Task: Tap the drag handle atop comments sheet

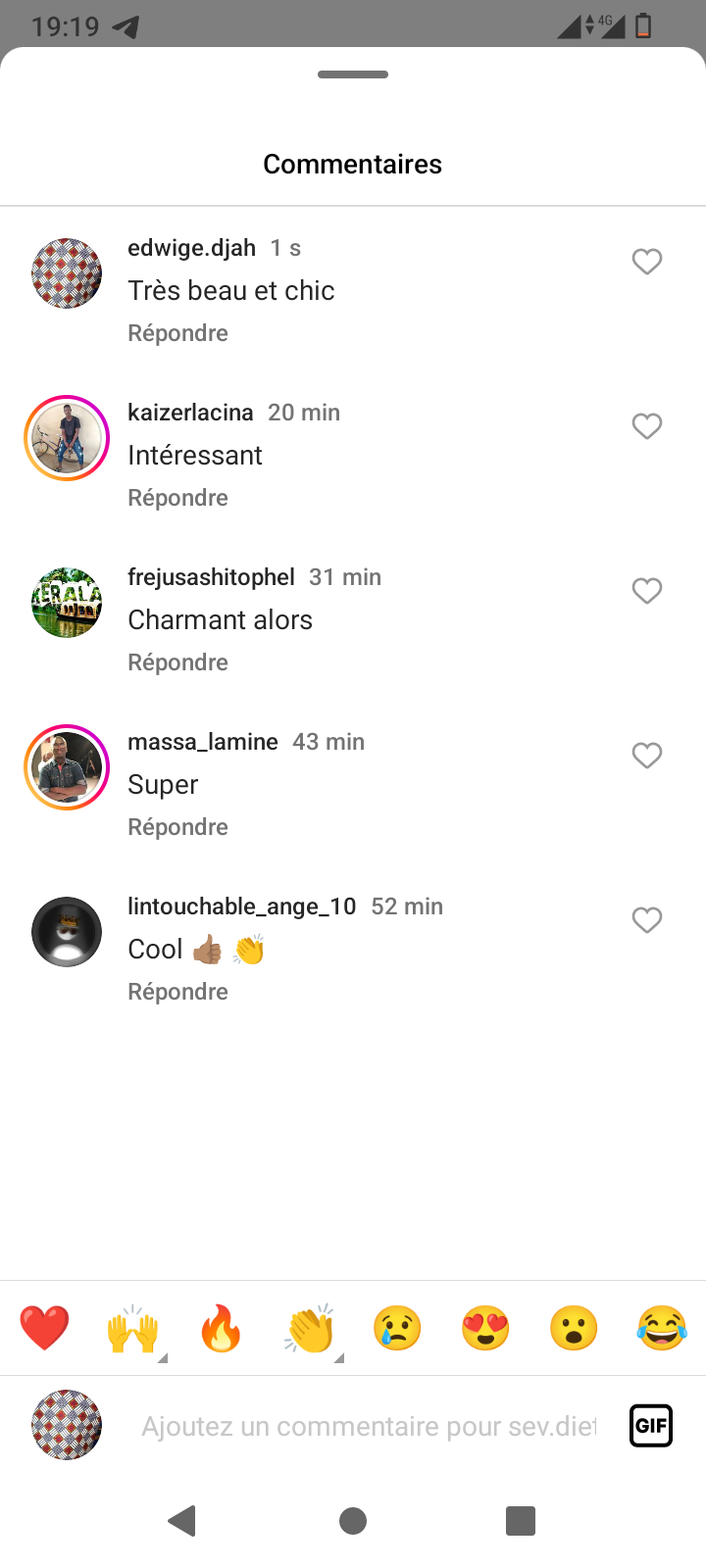Action: (x=353, y=74)
